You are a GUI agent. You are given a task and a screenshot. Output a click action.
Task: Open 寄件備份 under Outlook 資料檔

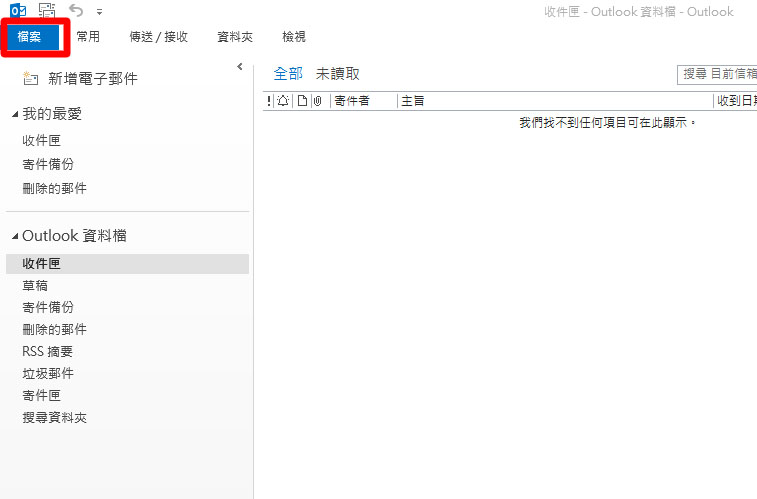[48, 307]
